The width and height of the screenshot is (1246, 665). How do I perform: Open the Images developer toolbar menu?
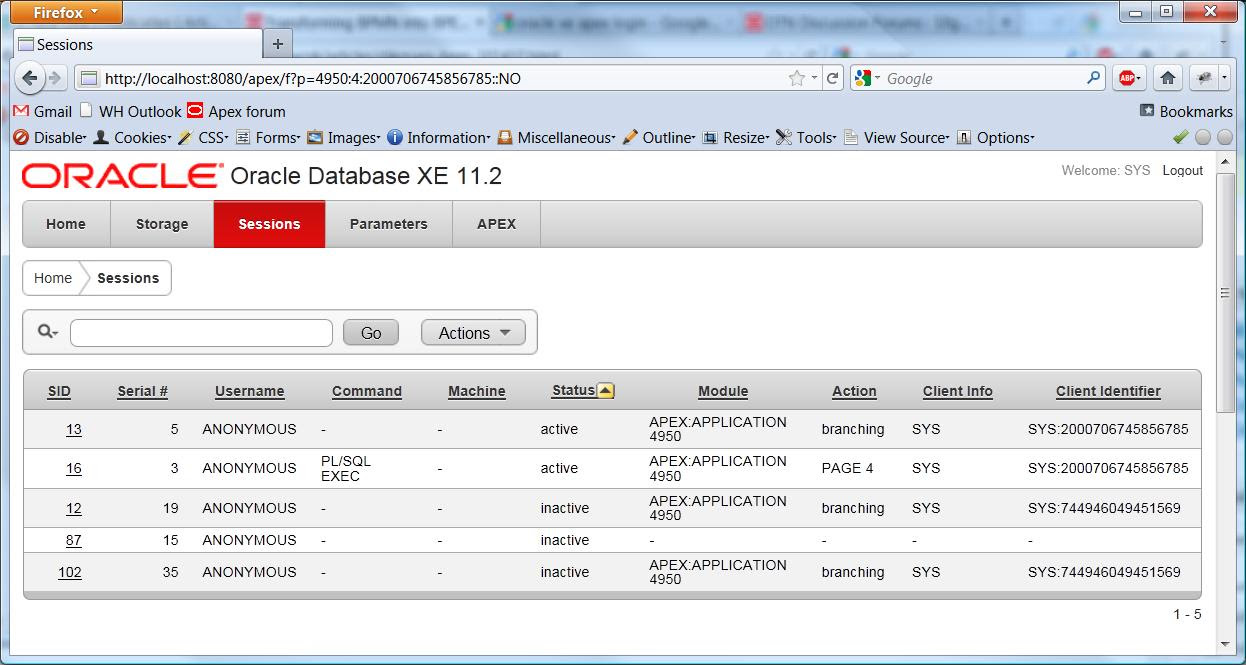[343, 137]
